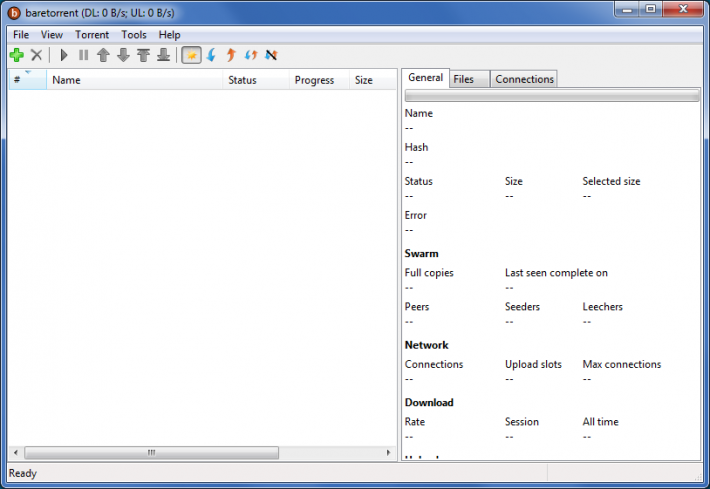This screenshot has width=710, height=489.
Task: Switch to the Files tab
Action: click(x=469, y=79)
